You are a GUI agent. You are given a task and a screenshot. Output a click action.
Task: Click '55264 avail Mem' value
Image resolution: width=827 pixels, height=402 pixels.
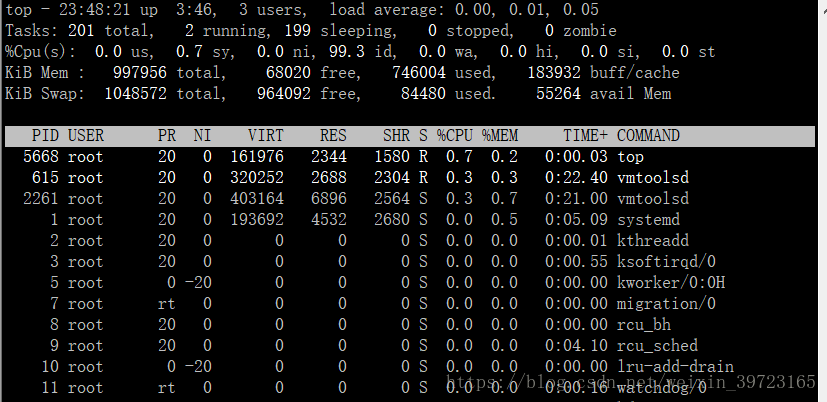pyautogui.click(x=603, y=94)
